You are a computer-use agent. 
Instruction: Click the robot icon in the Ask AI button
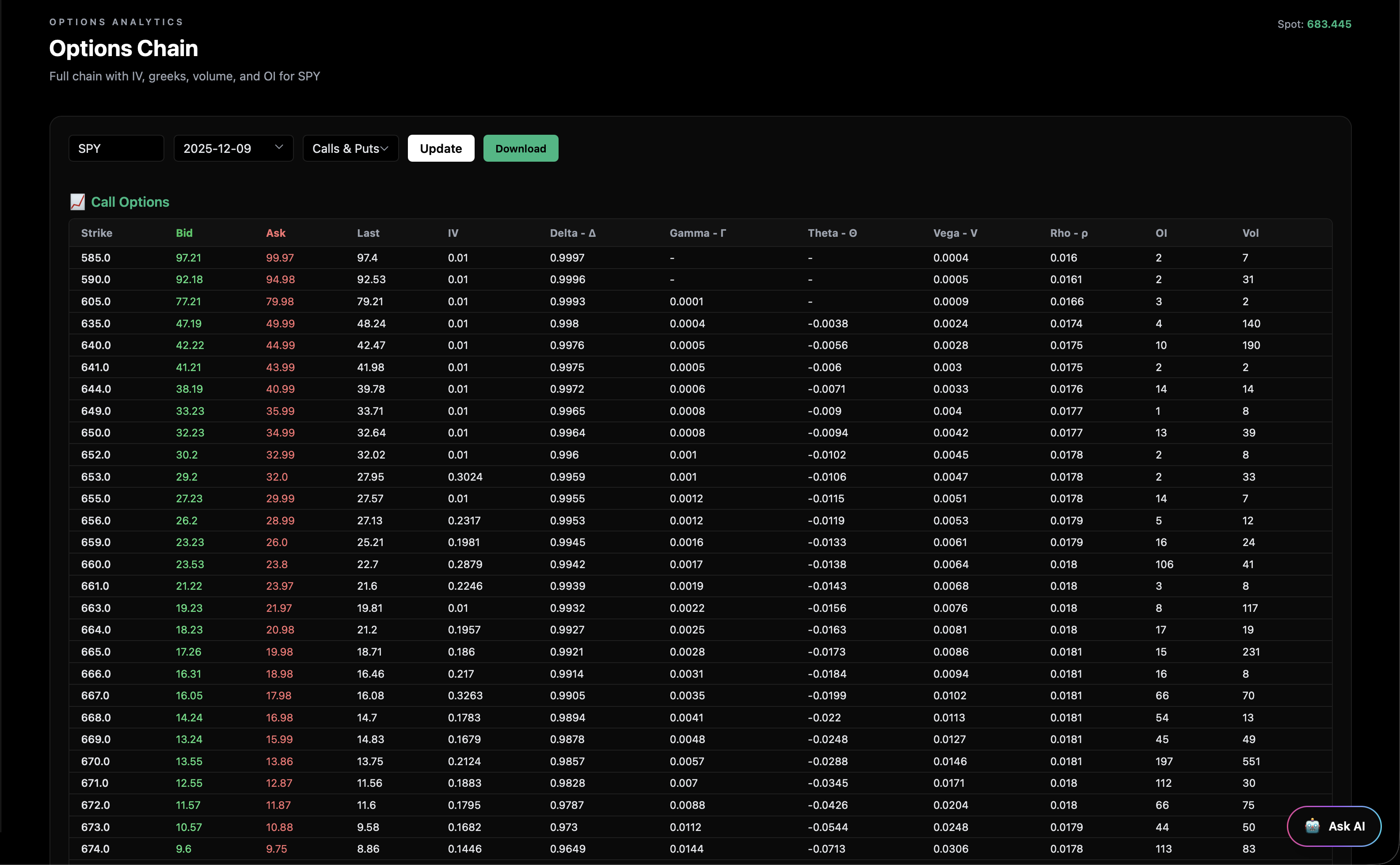click(x=1312, y=826)
